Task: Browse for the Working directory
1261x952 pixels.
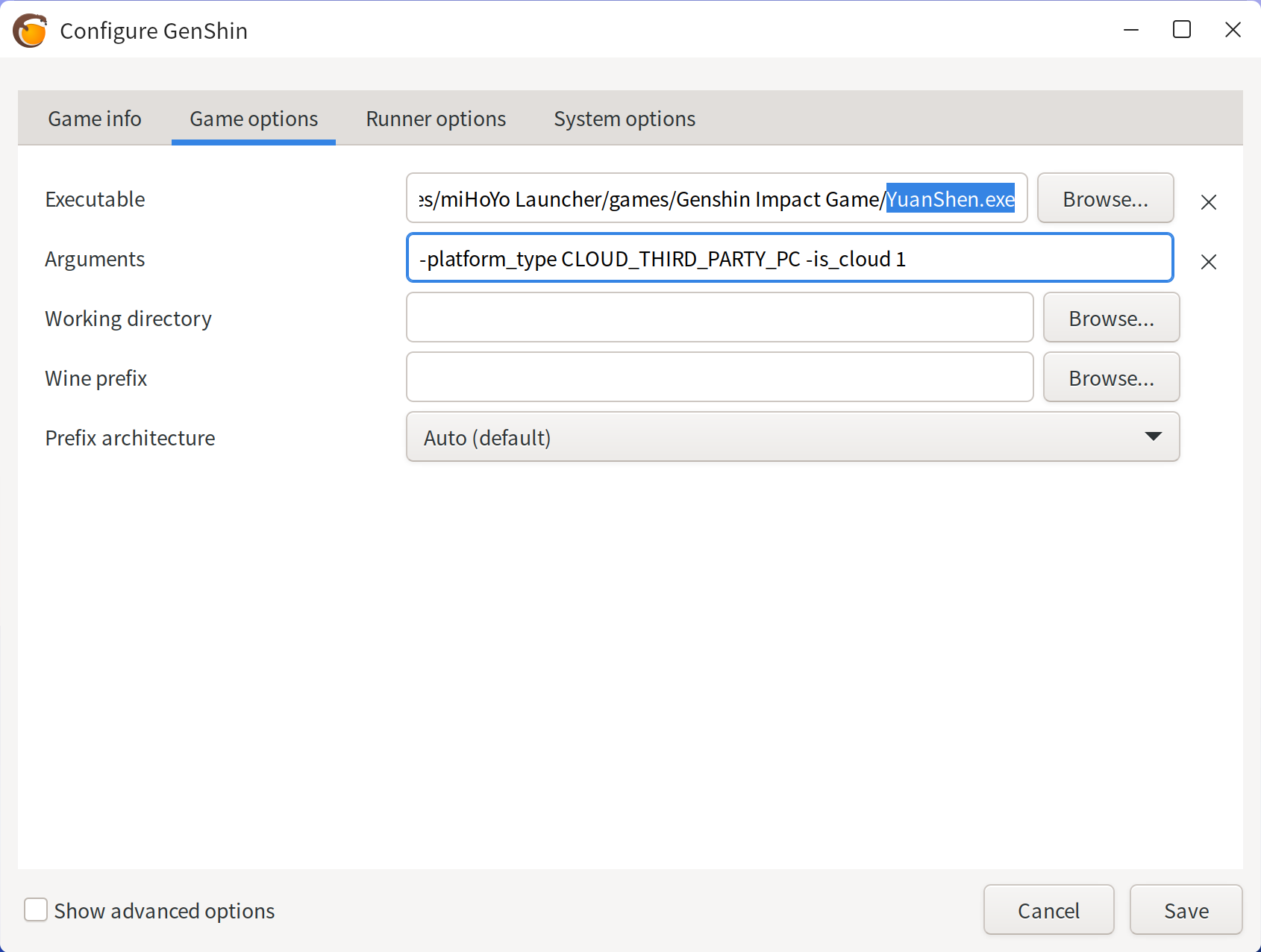Action: tap(1111, 318)
